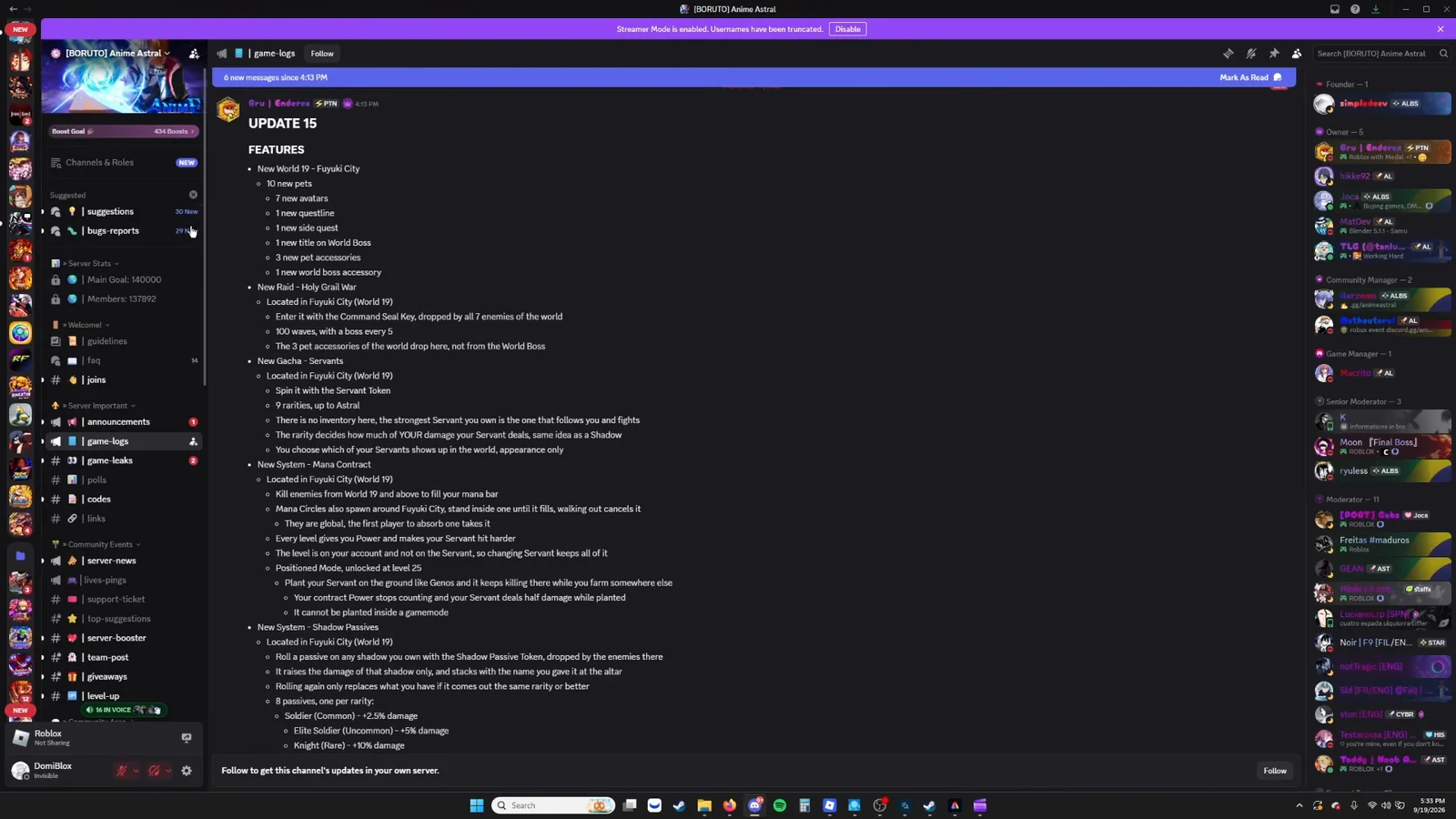1456x819 pixels.
Task: Open the giveaways channel
Action: tap(123, 677)
